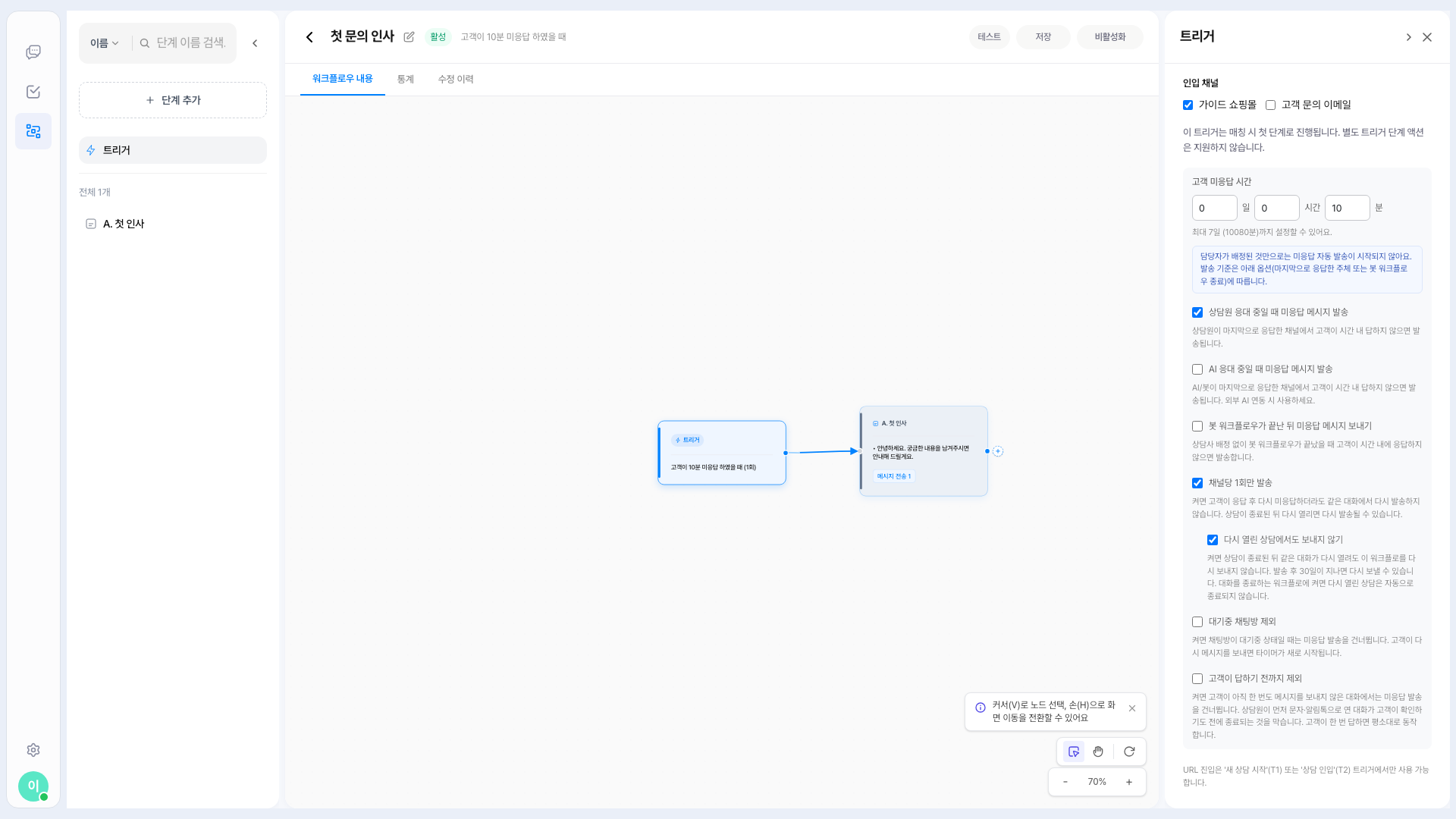The height and width of the screenshot is (819, 1456).
Task: Switch to the 수정 이력 tab
Action: (x=456, y=79)
